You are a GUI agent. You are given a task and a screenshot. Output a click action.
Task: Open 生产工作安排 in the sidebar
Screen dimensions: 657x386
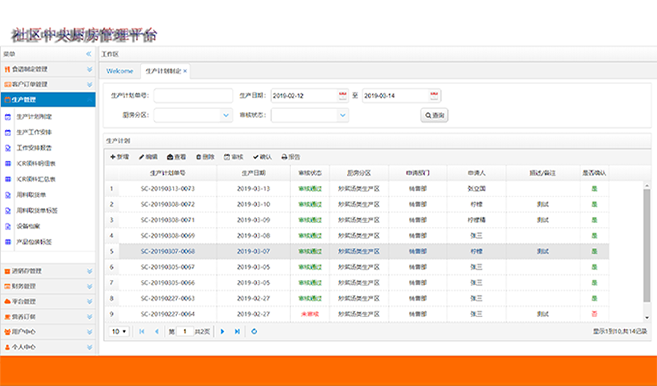pyautogui.click(x=34, y=132)
